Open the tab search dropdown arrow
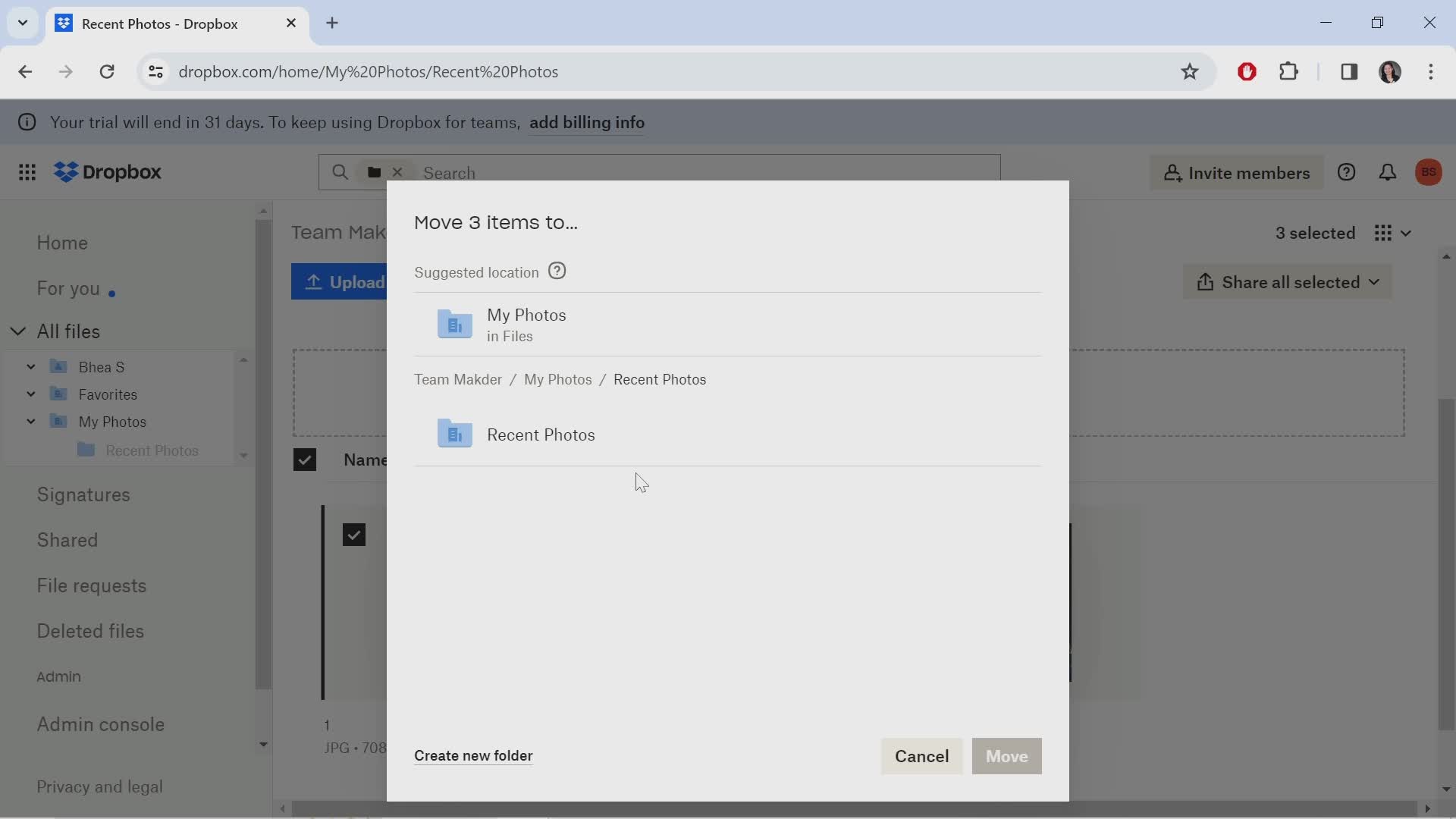 pyautogui.click(x=23, y=23)
